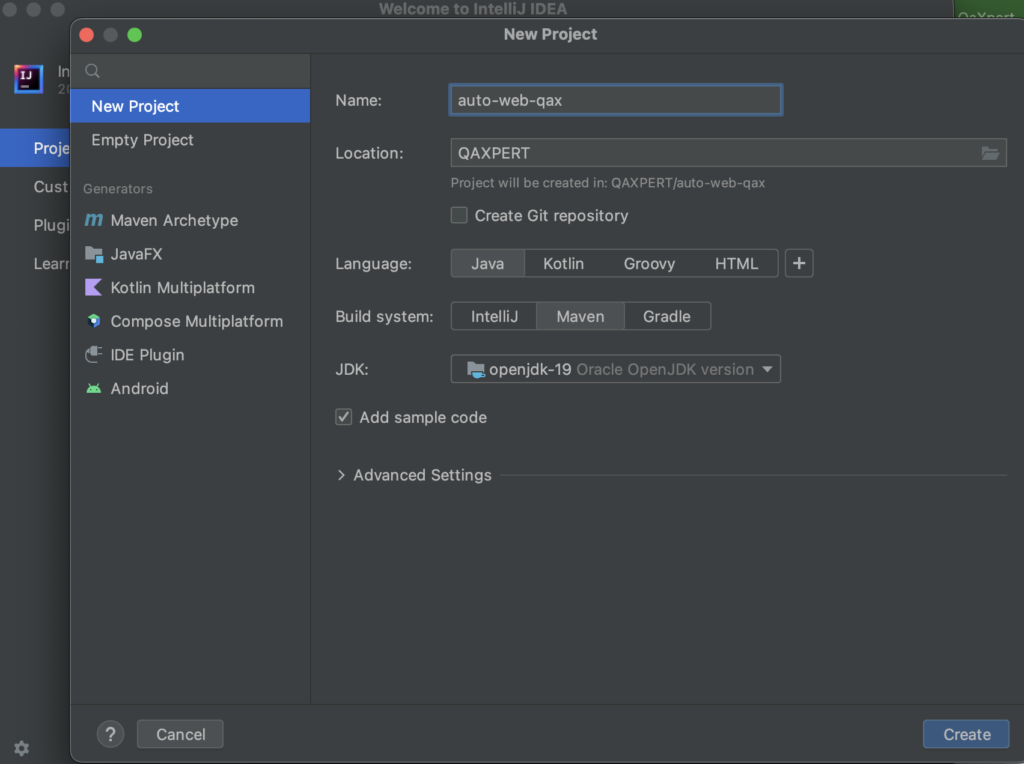This screenshot has width=1024, height=764.
Task: Select Empty Project in sidebar list
Action: coord(190,140)
